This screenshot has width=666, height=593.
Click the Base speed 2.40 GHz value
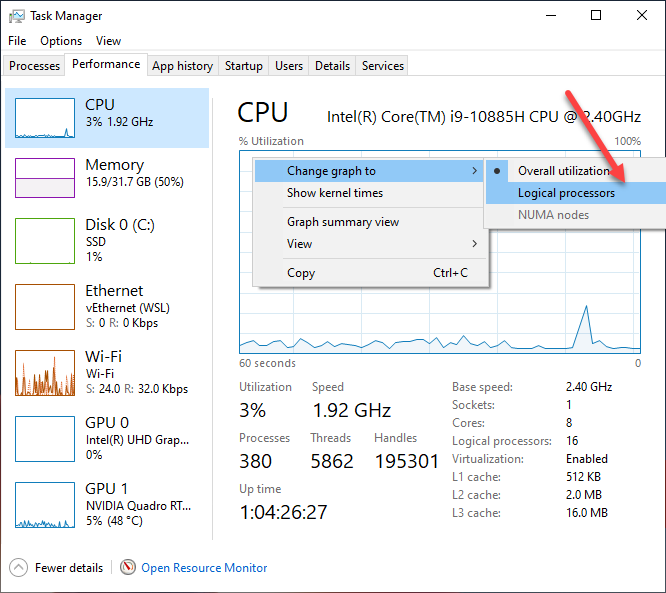[x=589, y=387]
